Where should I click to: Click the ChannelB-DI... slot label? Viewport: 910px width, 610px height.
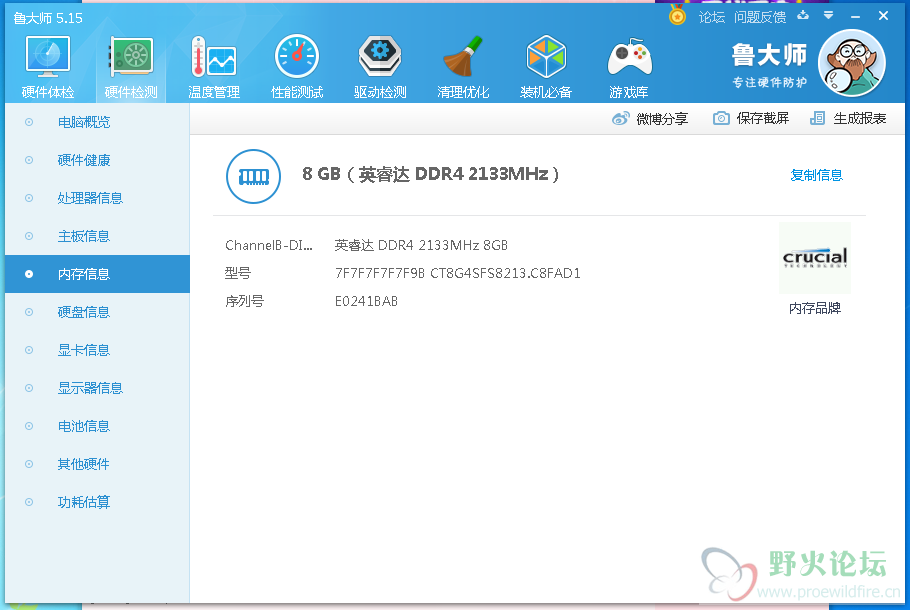(x=269, y=246)
